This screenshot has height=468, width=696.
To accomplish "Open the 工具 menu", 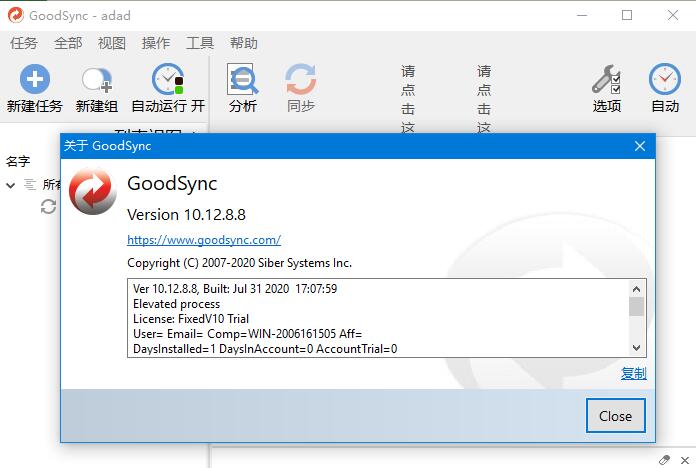I will pos(200,43).
